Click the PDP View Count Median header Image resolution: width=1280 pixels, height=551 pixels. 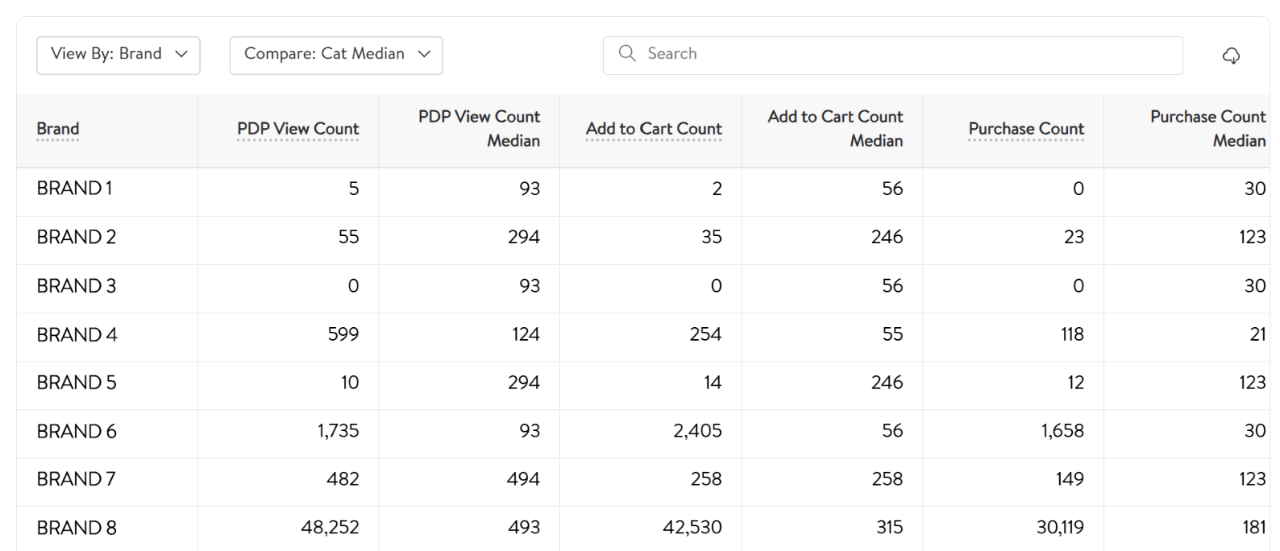[484, 129]
